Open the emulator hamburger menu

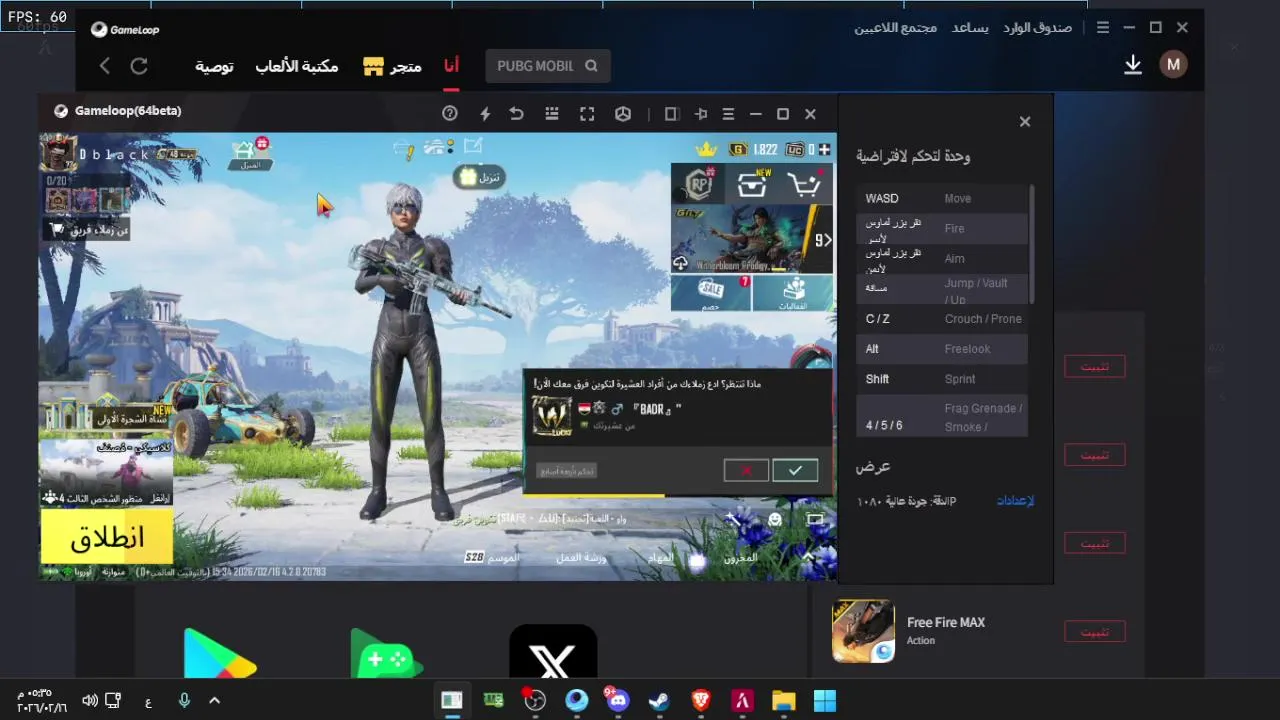coord(729,114)
